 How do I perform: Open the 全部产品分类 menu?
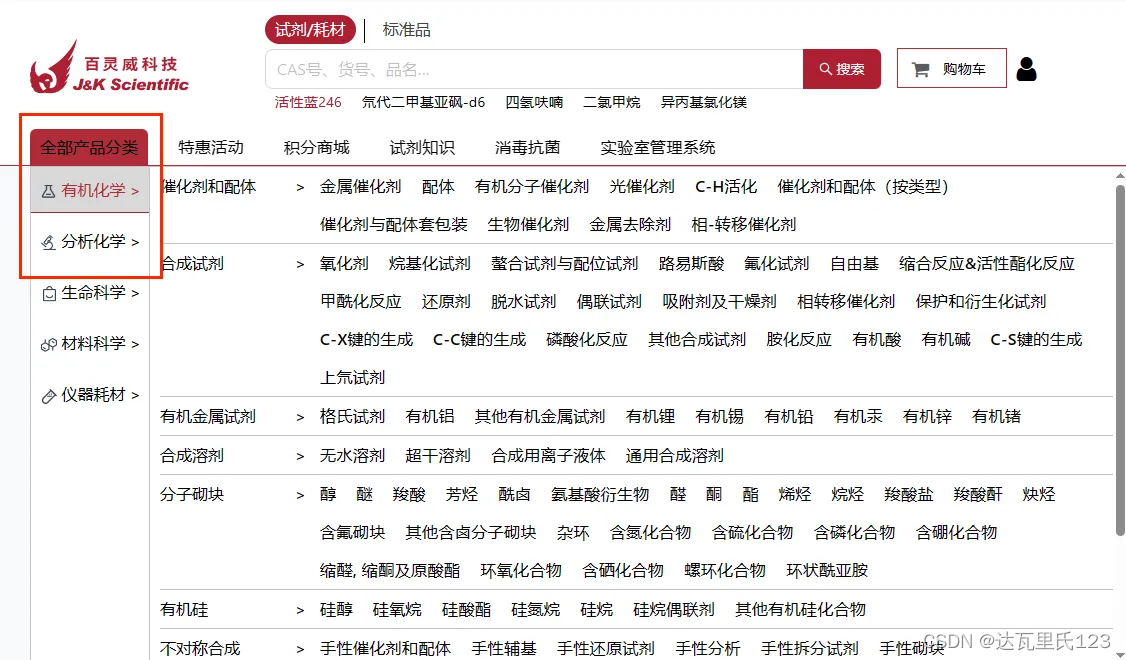[89, 147]
